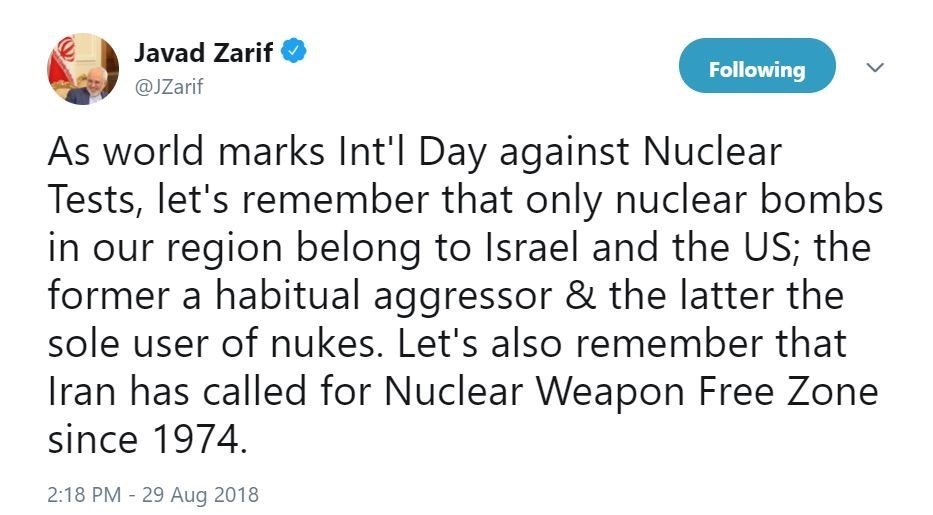The height and width of the screenshot is (515, 933).
Task: Click the phrase 'habitual aggressor'
Action: tap(383, 296)
